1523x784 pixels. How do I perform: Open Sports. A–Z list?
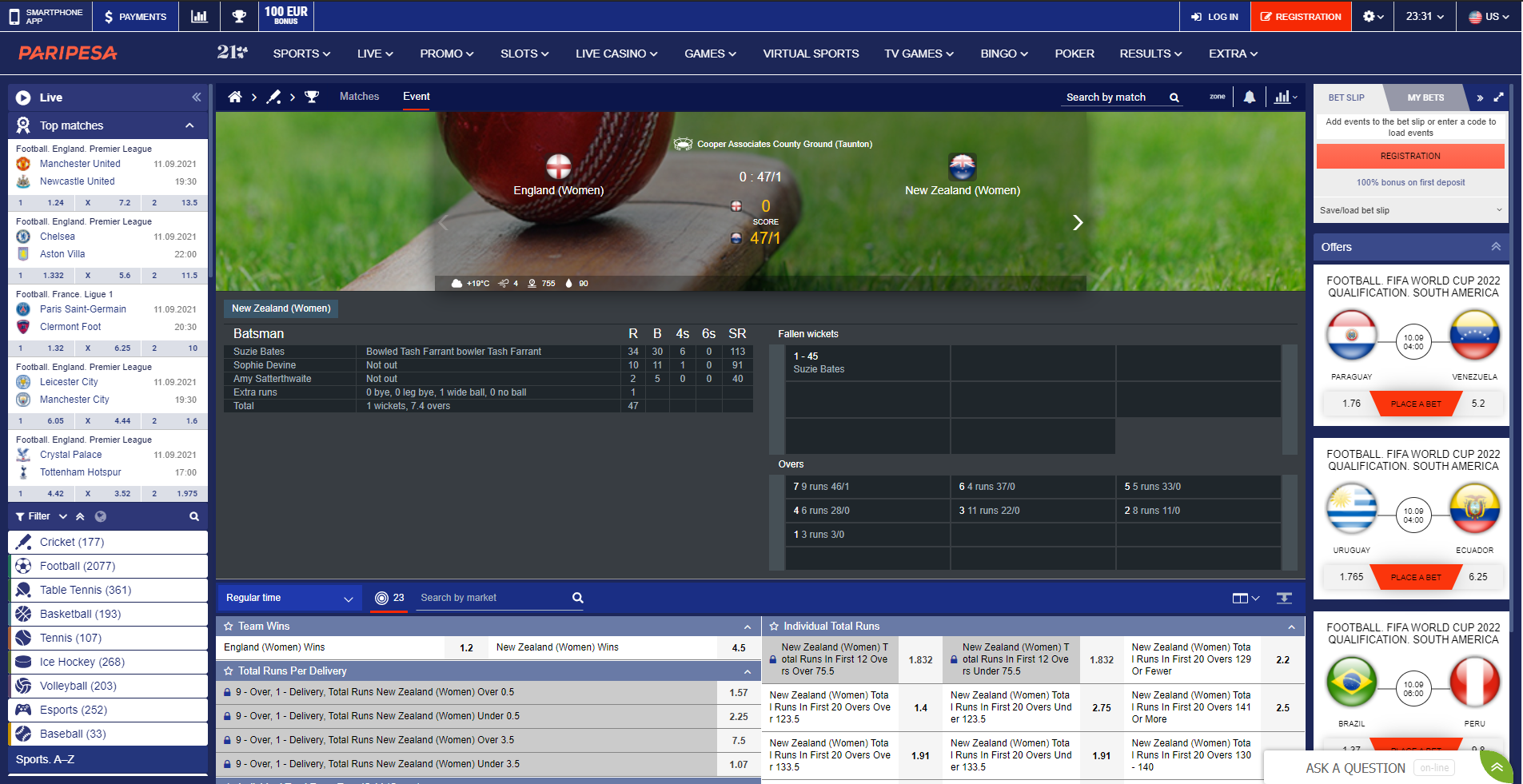108,760
